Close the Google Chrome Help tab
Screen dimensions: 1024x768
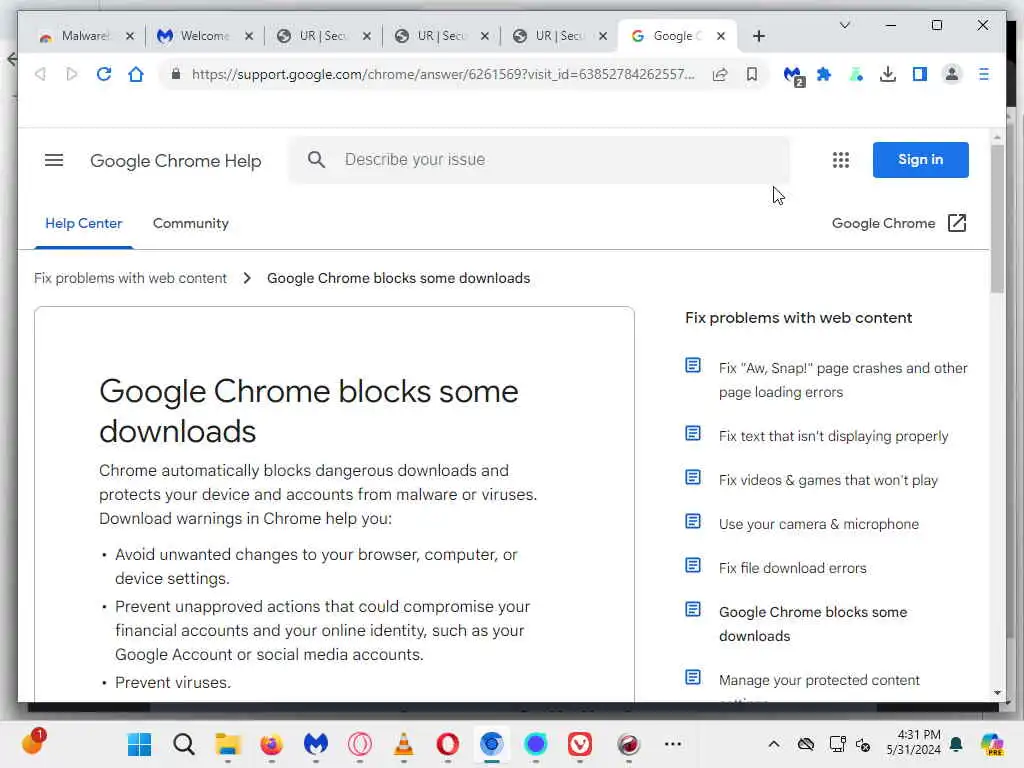[721, 36]
